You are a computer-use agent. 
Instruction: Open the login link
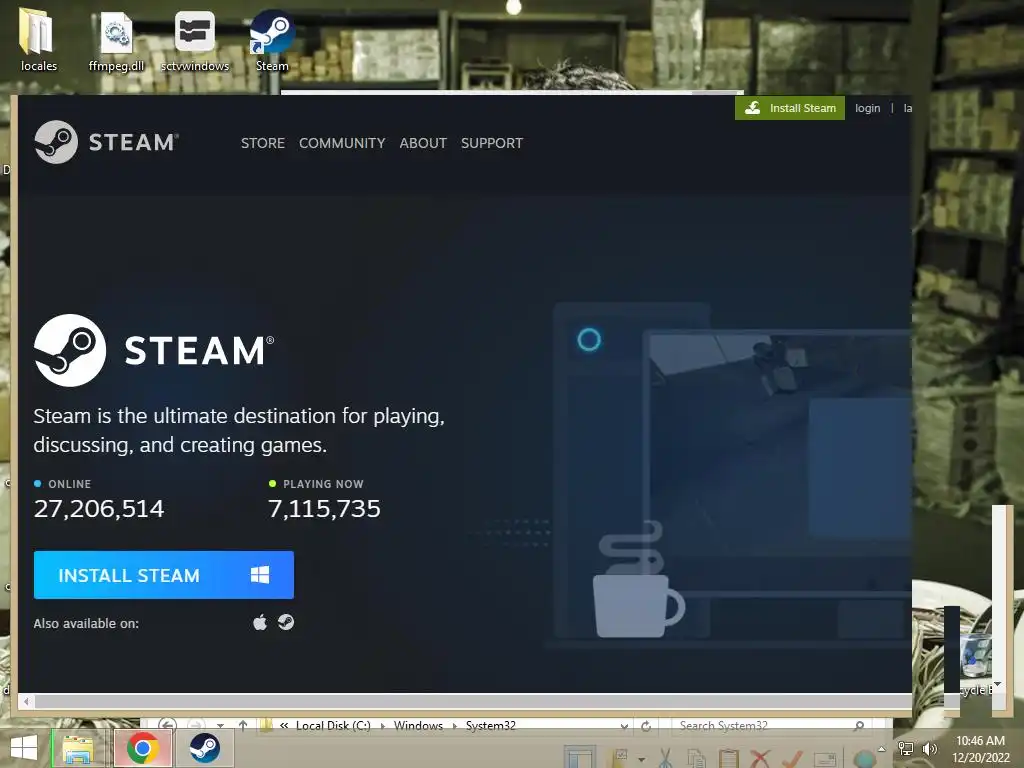[867, 108]
